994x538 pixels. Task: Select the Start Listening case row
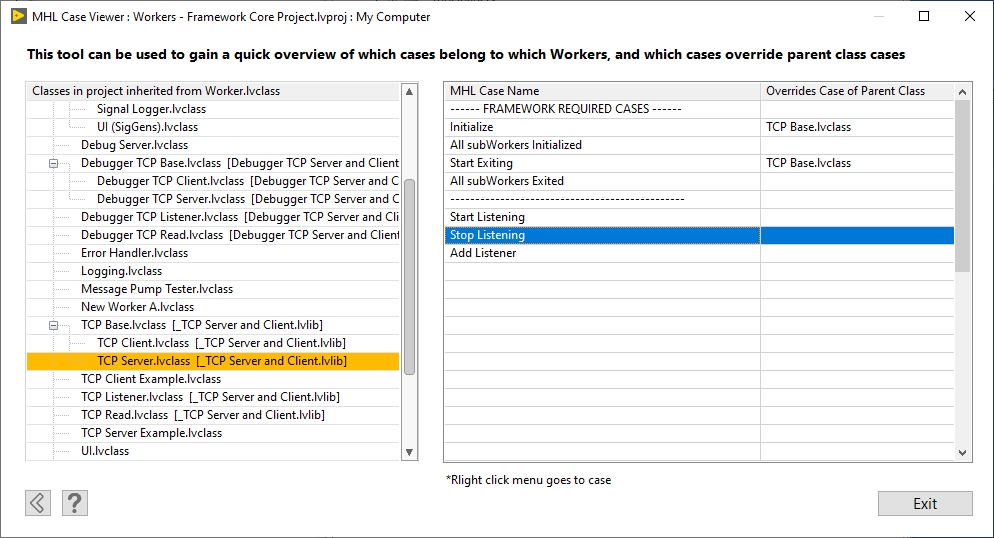(x=487, y=217)
